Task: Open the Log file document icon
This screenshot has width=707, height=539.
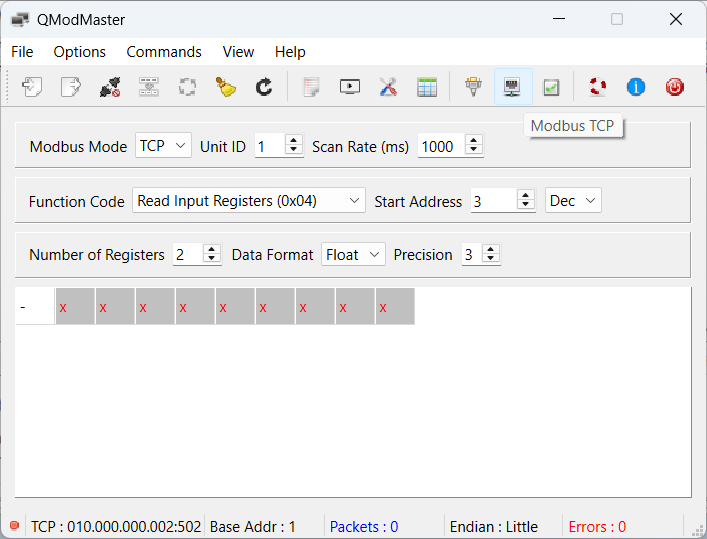Action: tap(311, 87)
